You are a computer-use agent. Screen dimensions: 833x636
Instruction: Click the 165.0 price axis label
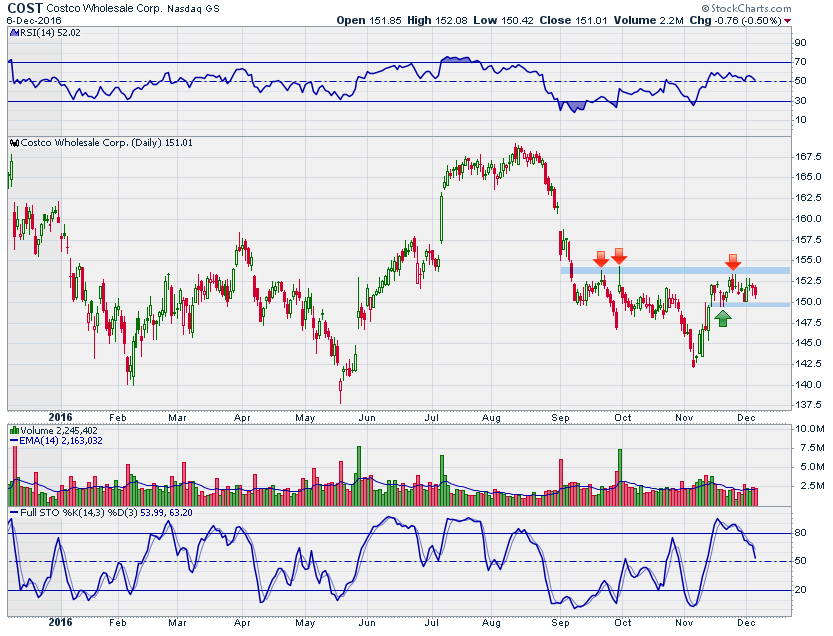pyautogui.click(x=808, y=177)
